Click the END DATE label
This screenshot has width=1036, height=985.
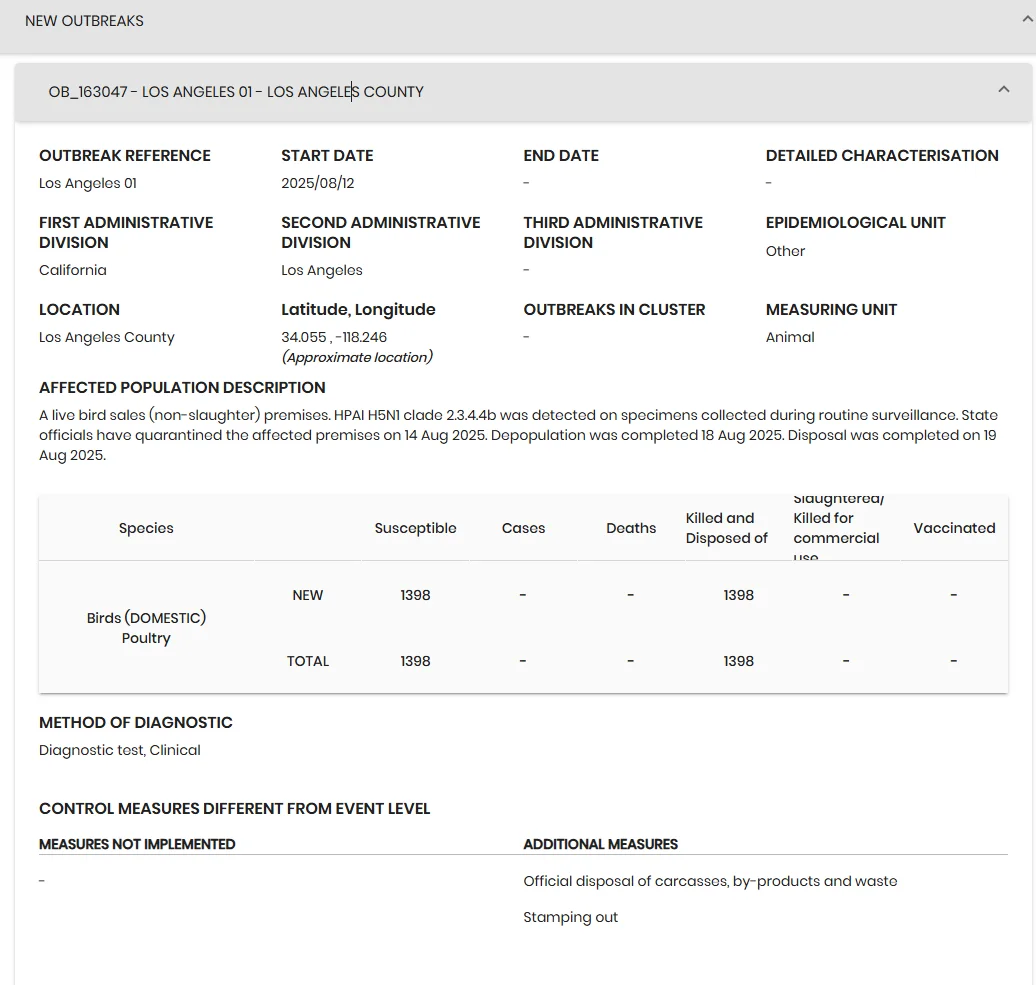[x=561, y=156]
